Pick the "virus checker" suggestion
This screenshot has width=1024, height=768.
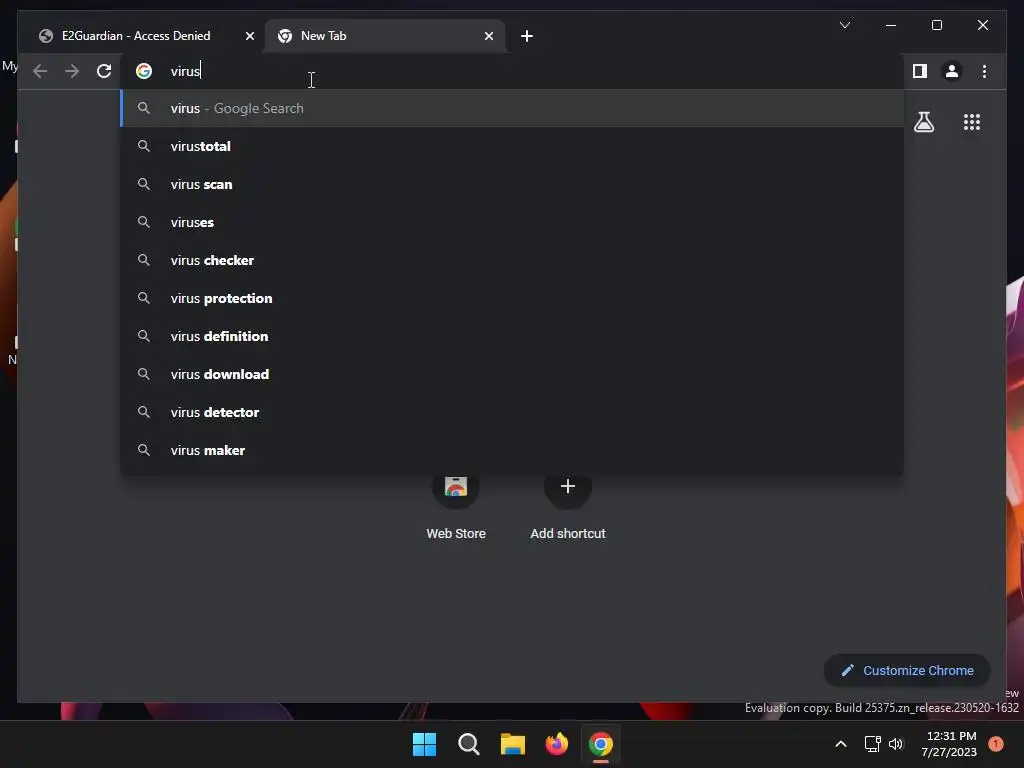pyautogui.click(x=513, y=260)
